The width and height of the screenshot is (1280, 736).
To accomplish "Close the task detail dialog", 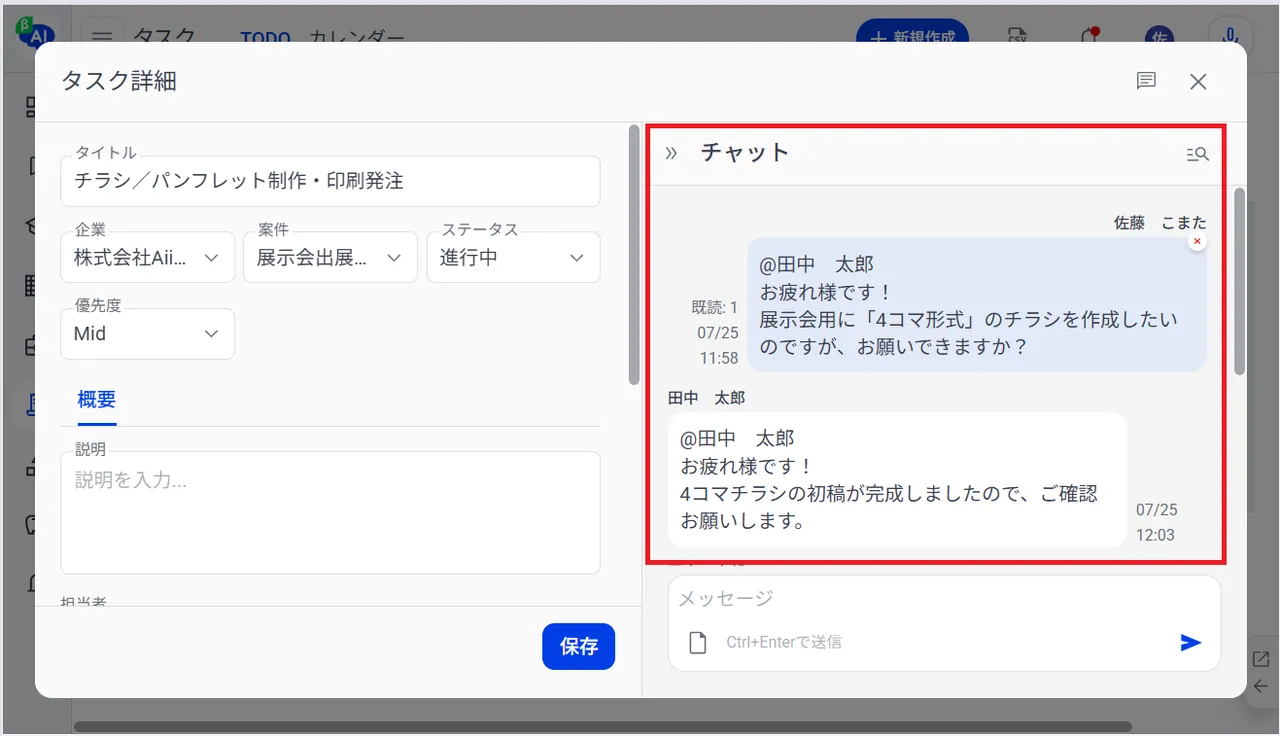I will point(1198,82).
